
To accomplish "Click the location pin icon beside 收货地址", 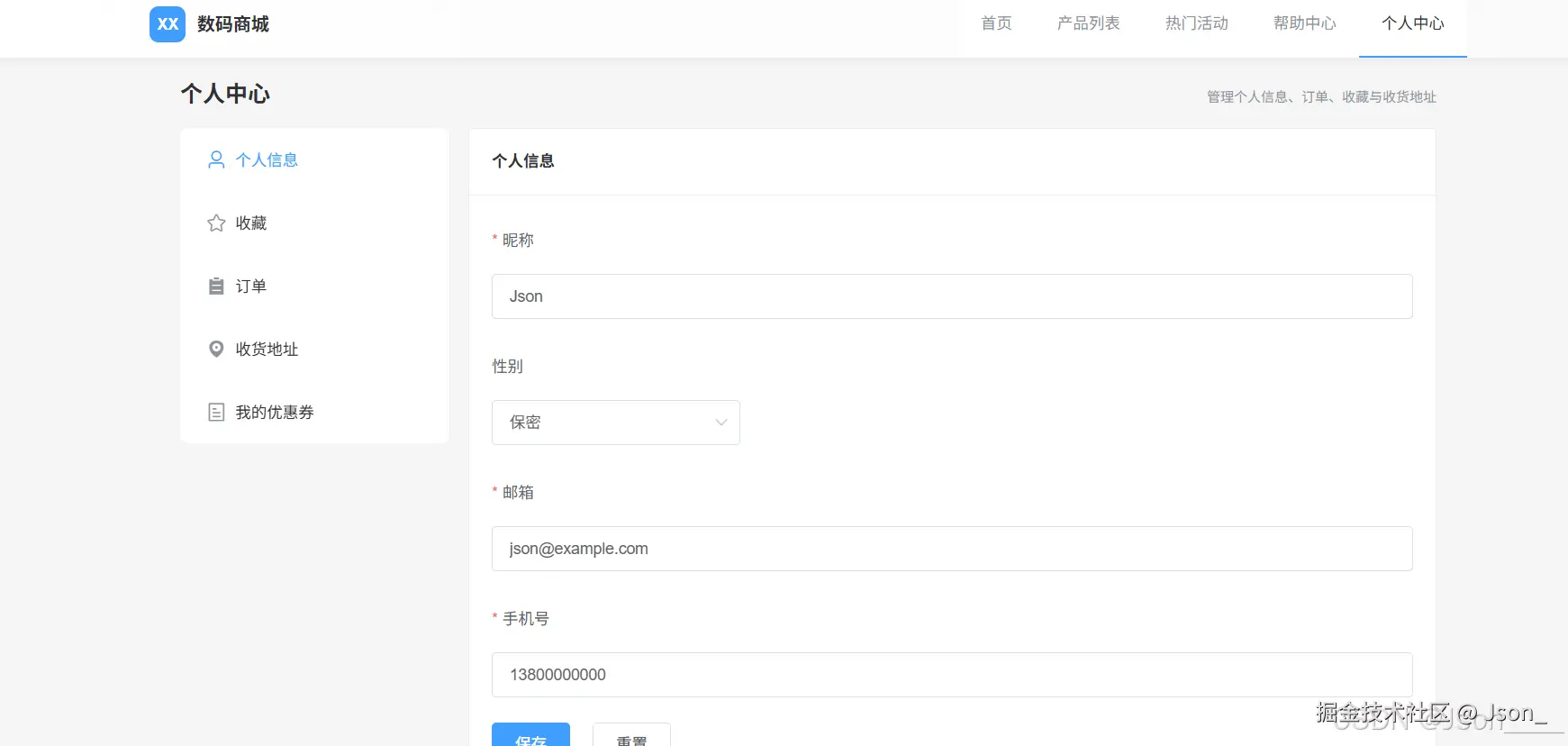I will tap(216, 349).
